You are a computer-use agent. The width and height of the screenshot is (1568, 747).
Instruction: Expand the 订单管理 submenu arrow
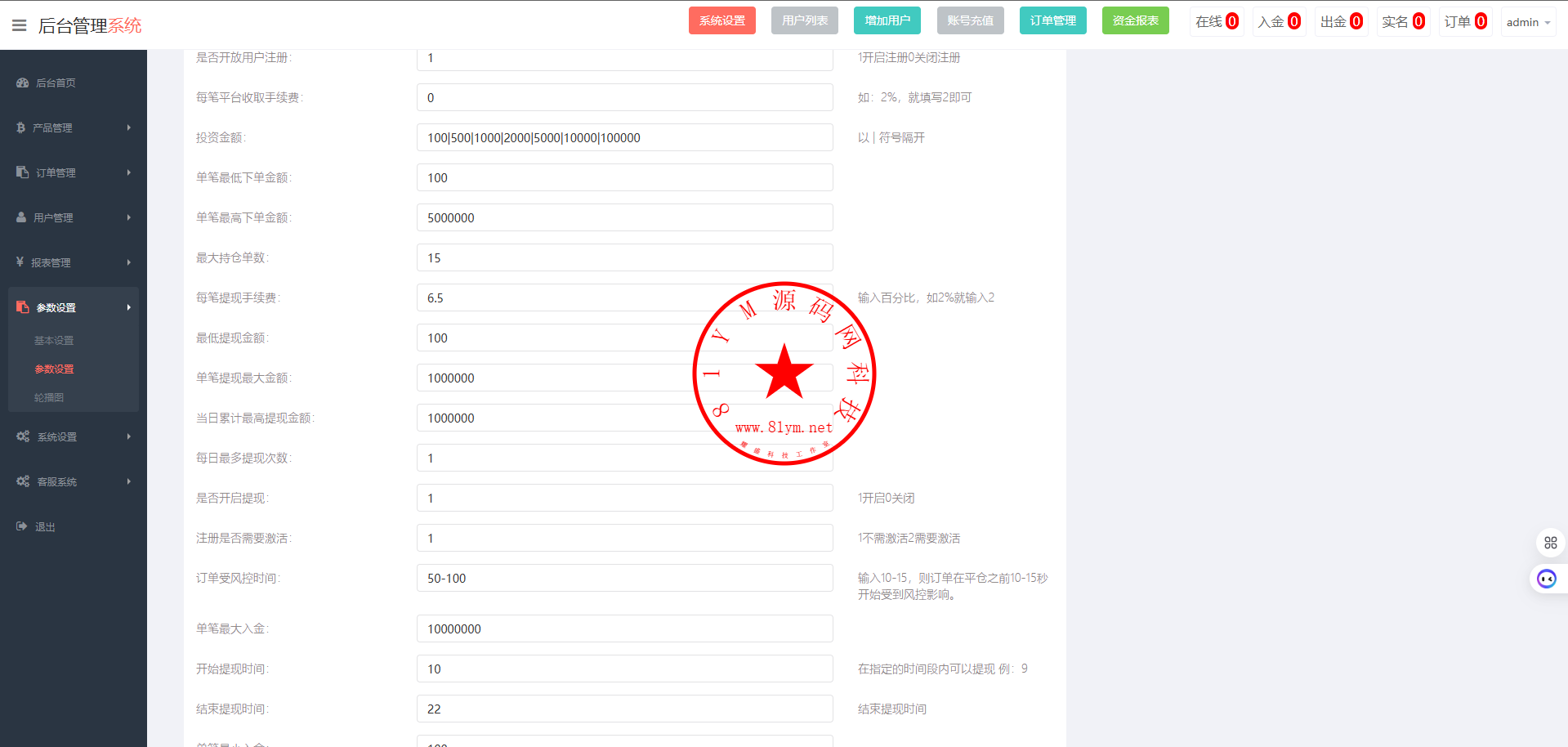tap(129, 172)
